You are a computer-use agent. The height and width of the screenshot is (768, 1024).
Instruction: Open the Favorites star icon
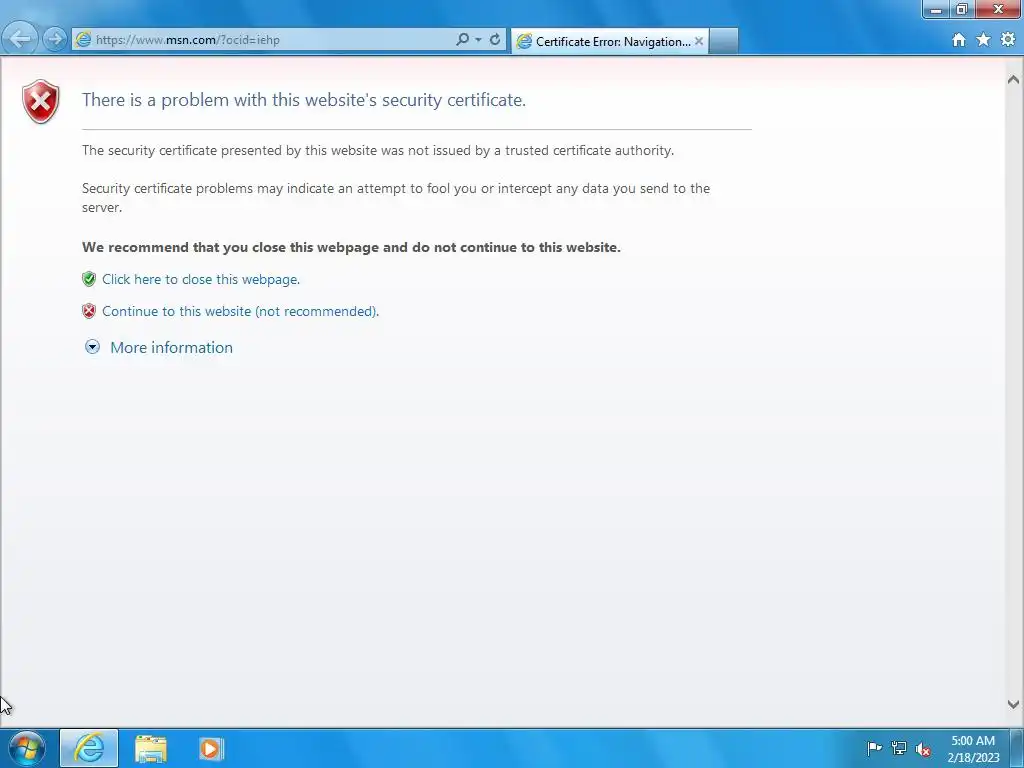click(983, 40)
